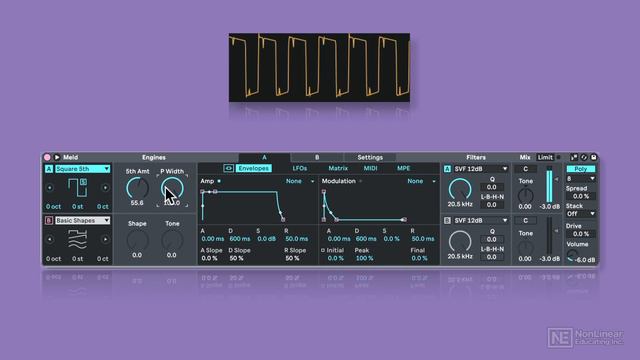Toggle the Modulation envelope link dot
Viewport: 640px width, 360px height.
(360, 181)
